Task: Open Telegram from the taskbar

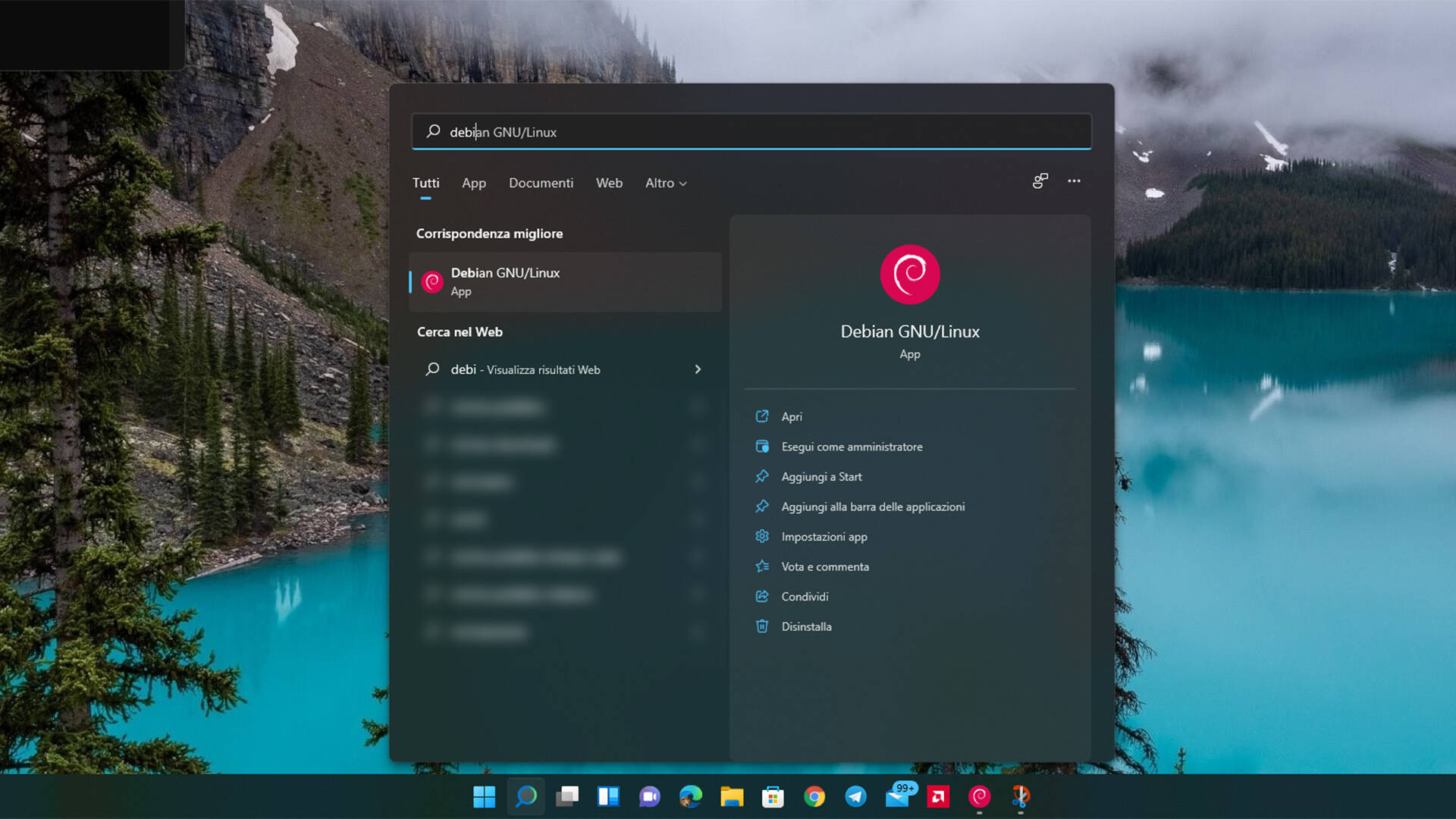Action: pyautogui.click(x=856, y=797)
